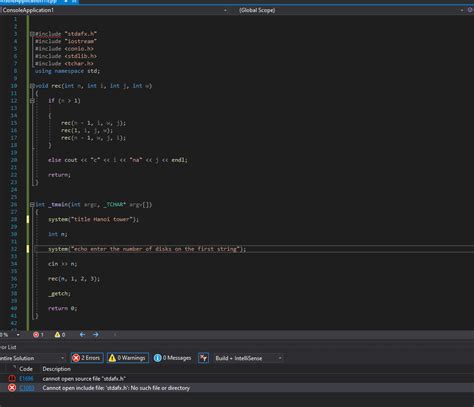Sort error list by Description column

[56, 369]
